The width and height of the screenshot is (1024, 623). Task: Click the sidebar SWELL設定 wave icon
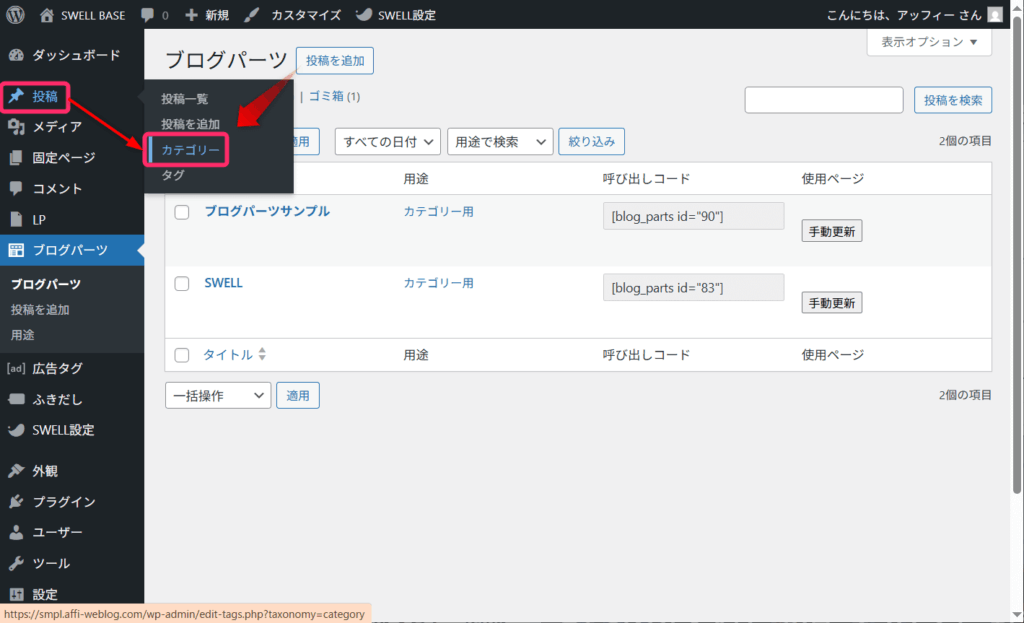[16, 430]
